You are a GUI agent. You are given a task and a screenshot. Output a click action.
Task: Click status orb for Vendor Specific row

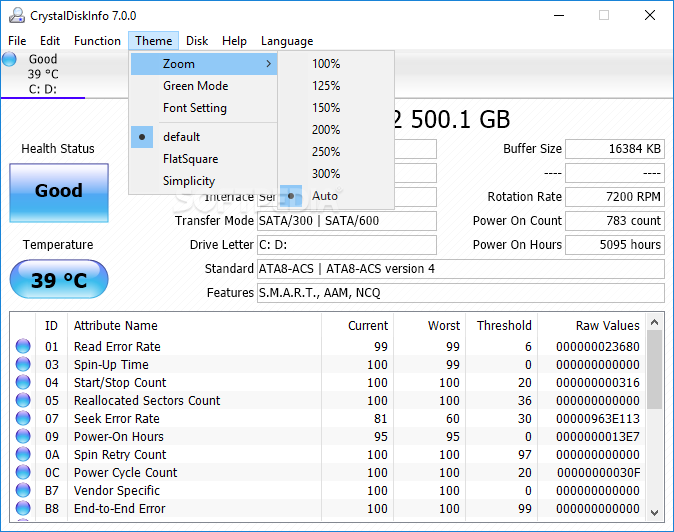click(23, 491)
